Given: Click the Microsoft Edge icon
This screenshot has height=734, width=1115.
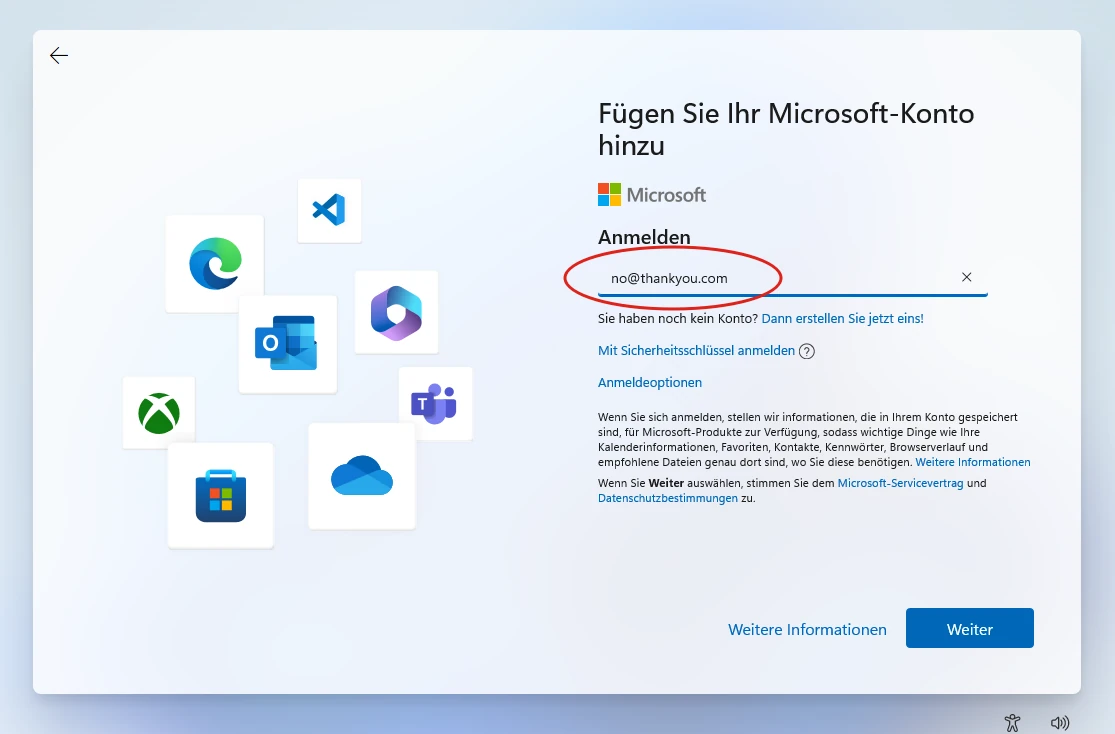Looking at the screenshot, I should click(213, 263).
